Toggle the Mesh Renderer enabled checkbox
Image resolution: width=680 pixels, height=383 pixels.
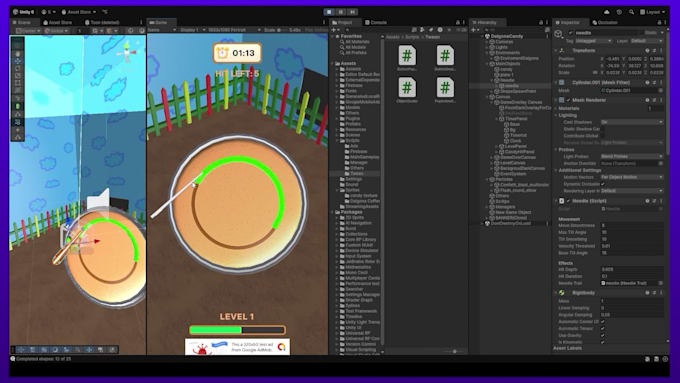pyautogui.click(x=568, y=100)
